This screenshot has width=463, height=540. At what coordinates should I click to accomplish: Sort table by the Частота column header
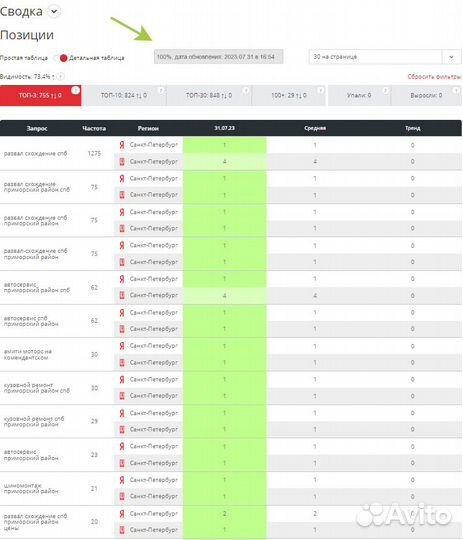tap(94, 128)
